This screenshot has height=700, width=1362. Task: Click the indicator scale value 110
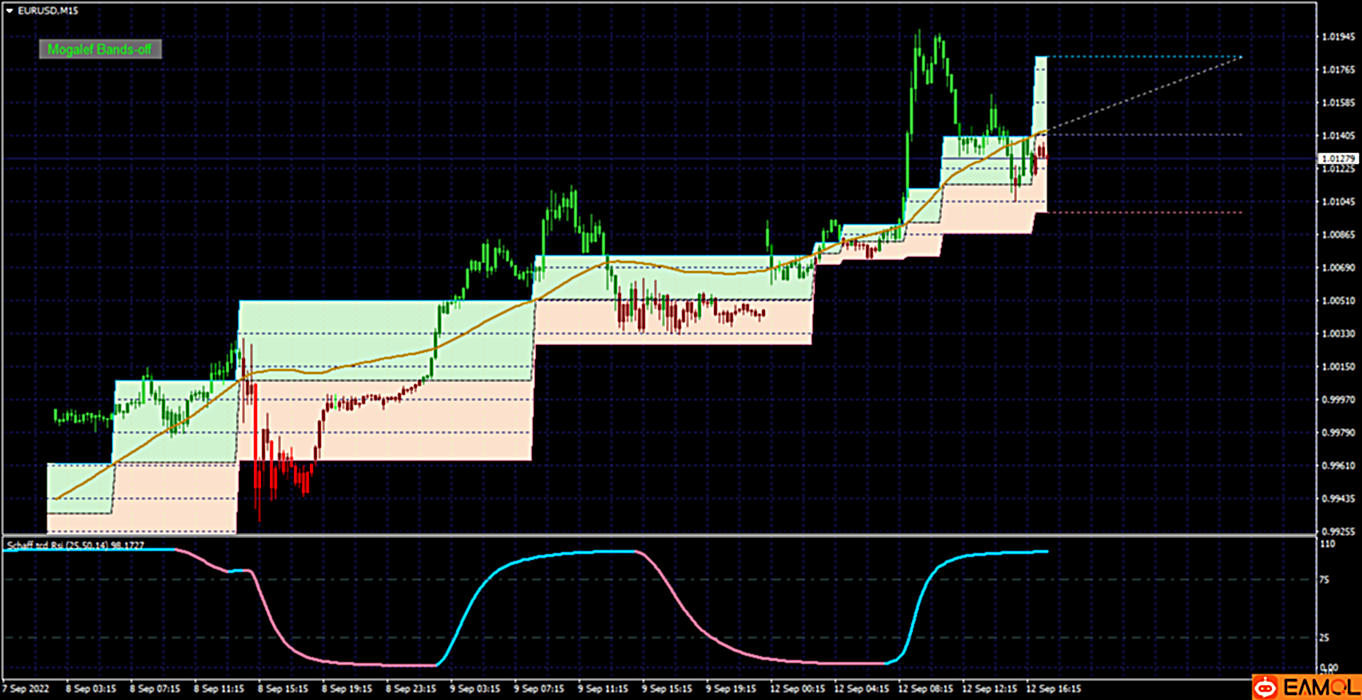[1329, 544]
